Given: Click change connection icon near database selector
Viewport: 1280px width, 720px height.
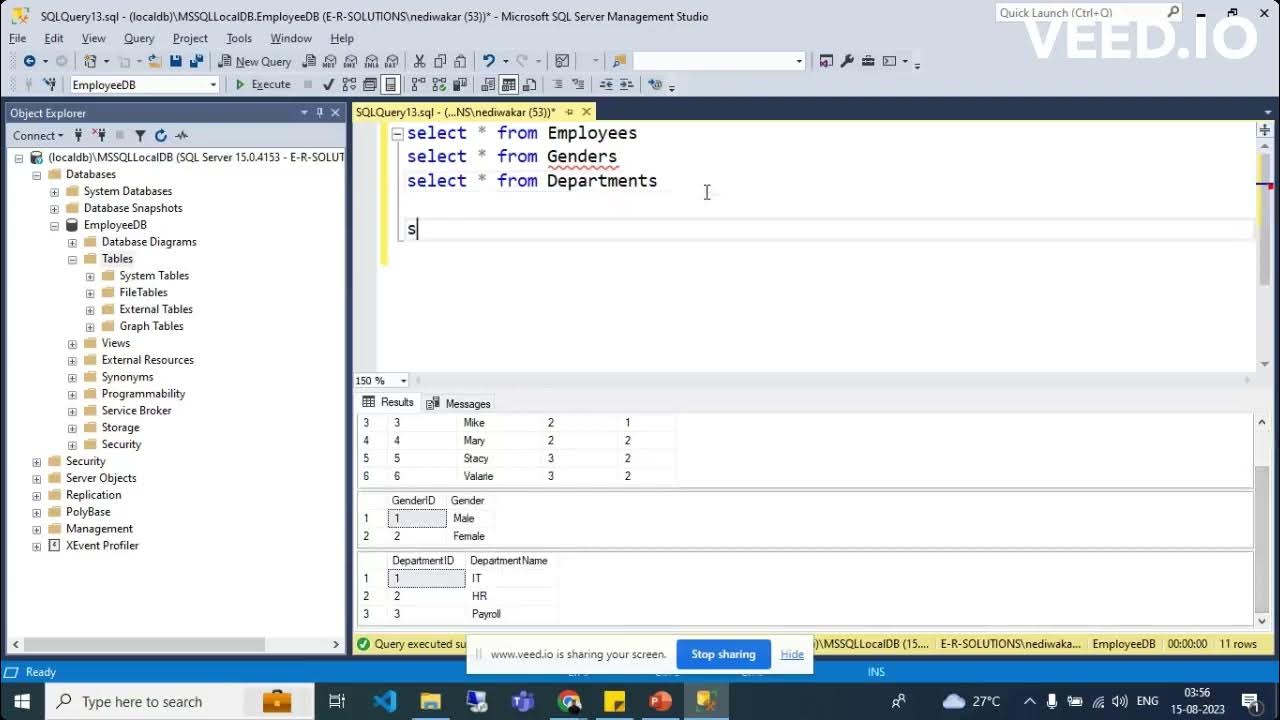Looking at the screenshot, I should [49, 85].
